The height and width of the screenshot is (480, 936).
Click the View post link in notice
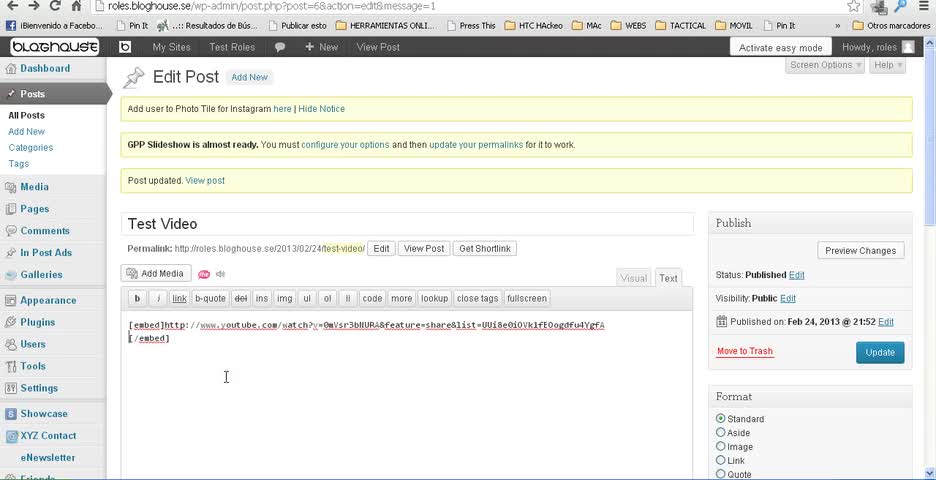pos(205,180)
